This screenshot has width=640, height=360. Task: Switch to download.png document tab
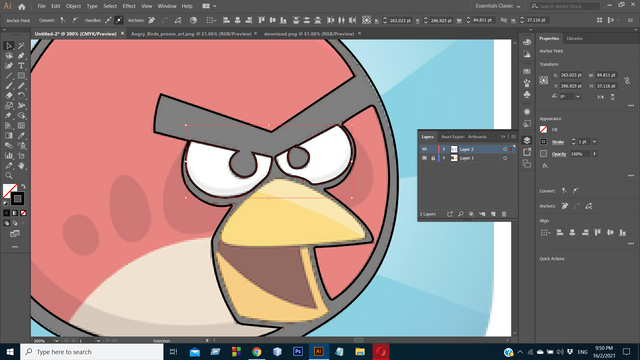pyautogui.click(x=309, y=34)
